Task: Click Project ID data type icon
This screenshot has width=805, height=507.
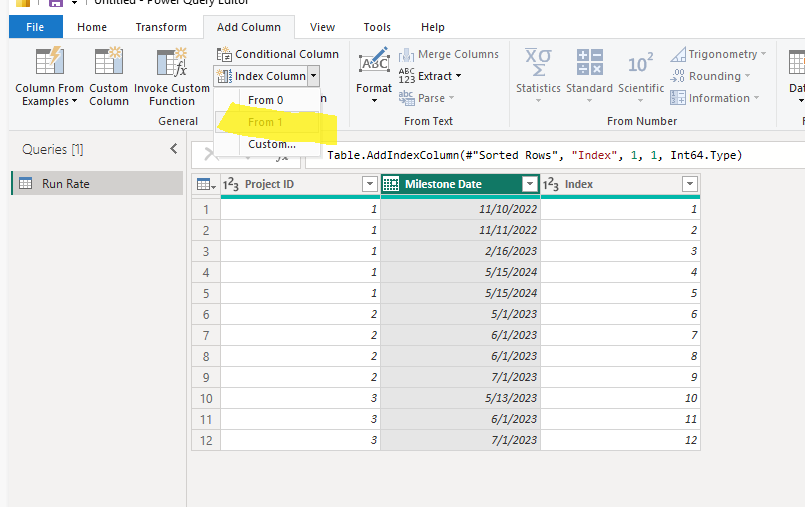Action: [231, 184]
